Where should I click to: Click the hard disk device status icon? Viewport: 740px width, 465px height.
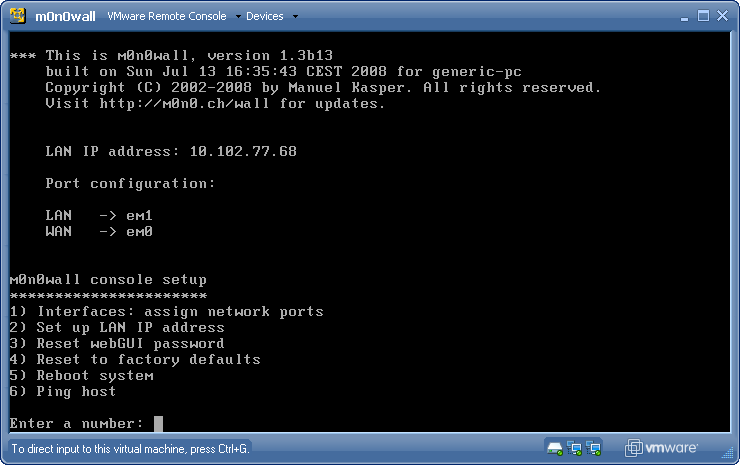tap(555, 448)
